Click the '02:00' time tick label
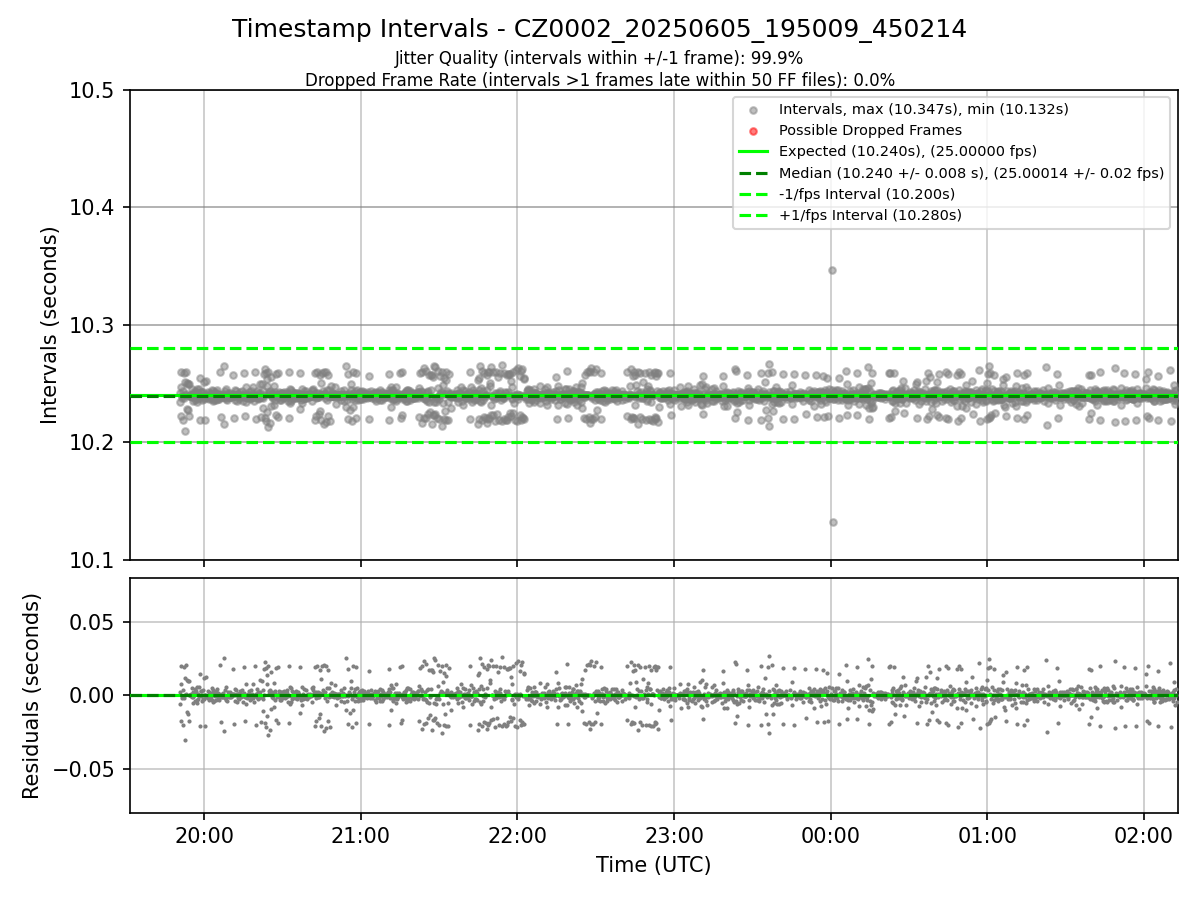The image size is (1200, 900). pyautogui.click(x=1144, y=834)
